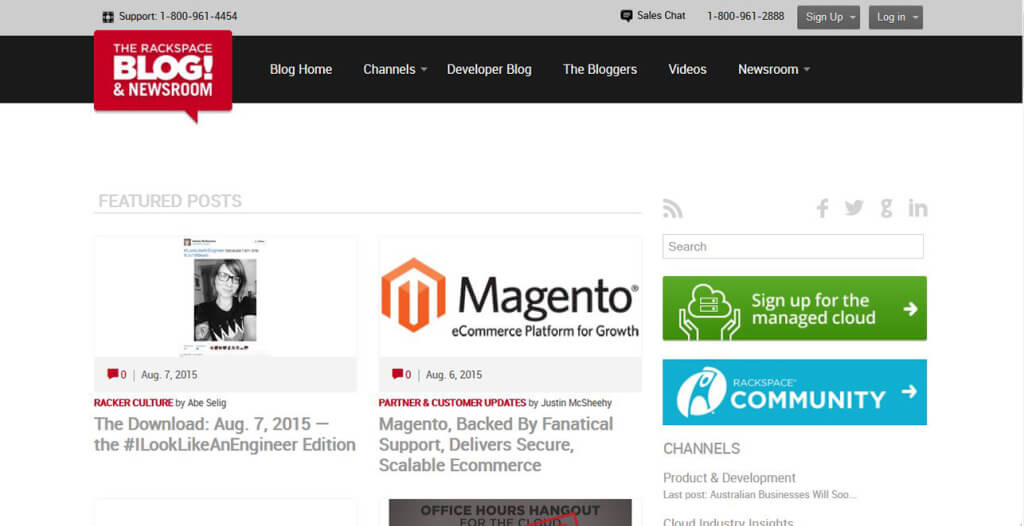This screenshot has width=1024, height=526.
Task: Open the LinkedIn icon
Action: (x=918, y=208)
